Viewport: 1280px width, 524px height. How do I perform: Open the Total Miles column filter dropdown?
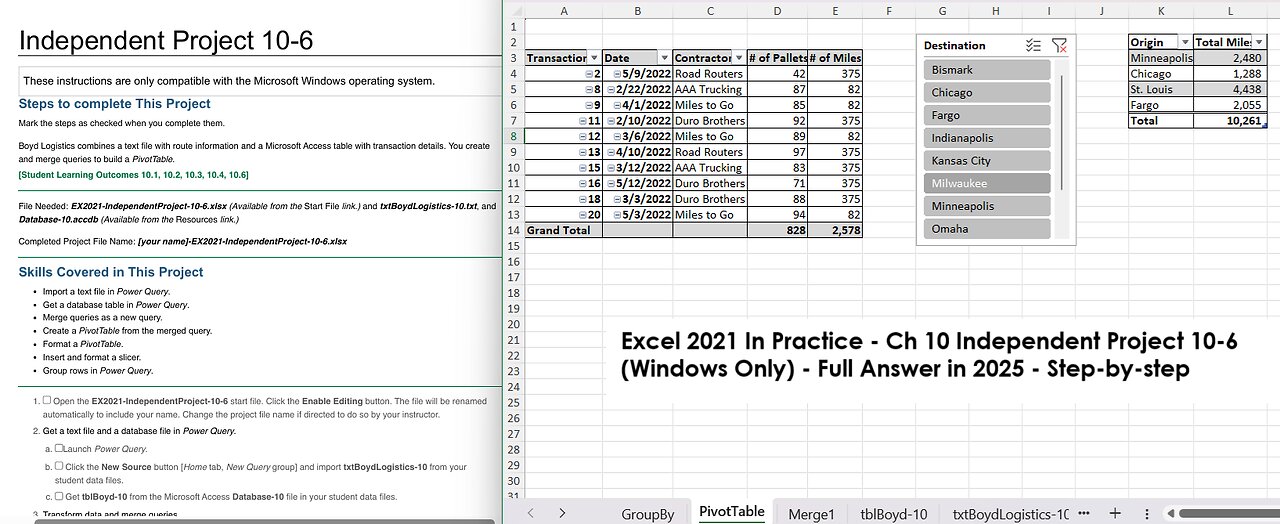tap(1259, 42)
